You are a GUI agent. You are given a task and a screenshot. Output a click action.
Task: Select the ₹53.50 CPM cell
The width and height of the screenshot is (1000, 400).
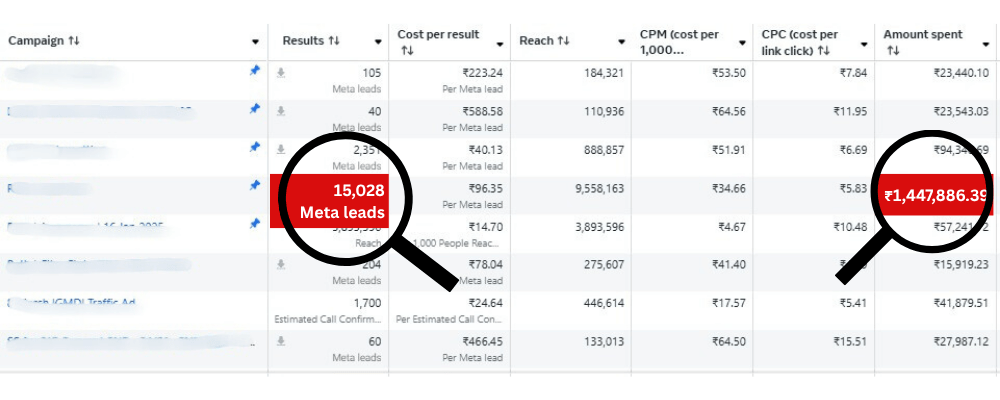729,73
